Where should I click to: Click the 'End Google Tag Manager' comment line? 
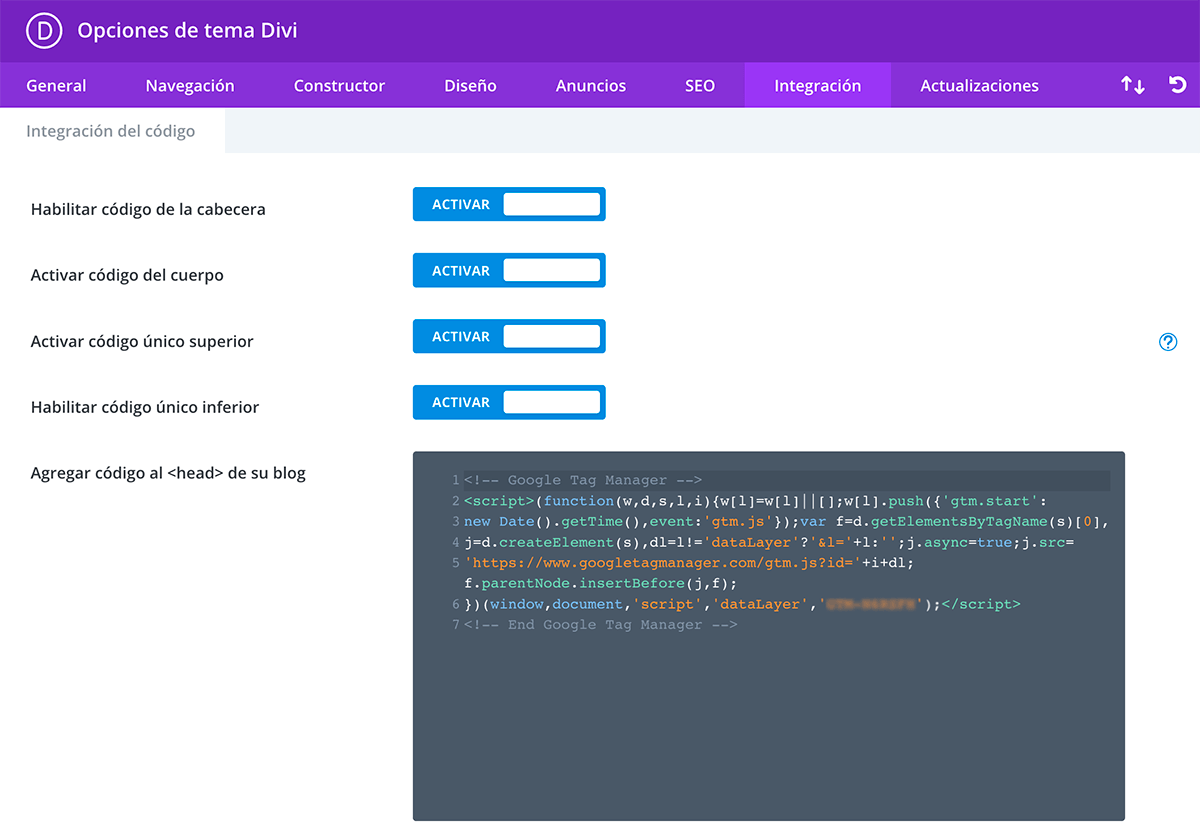[601, 625]
